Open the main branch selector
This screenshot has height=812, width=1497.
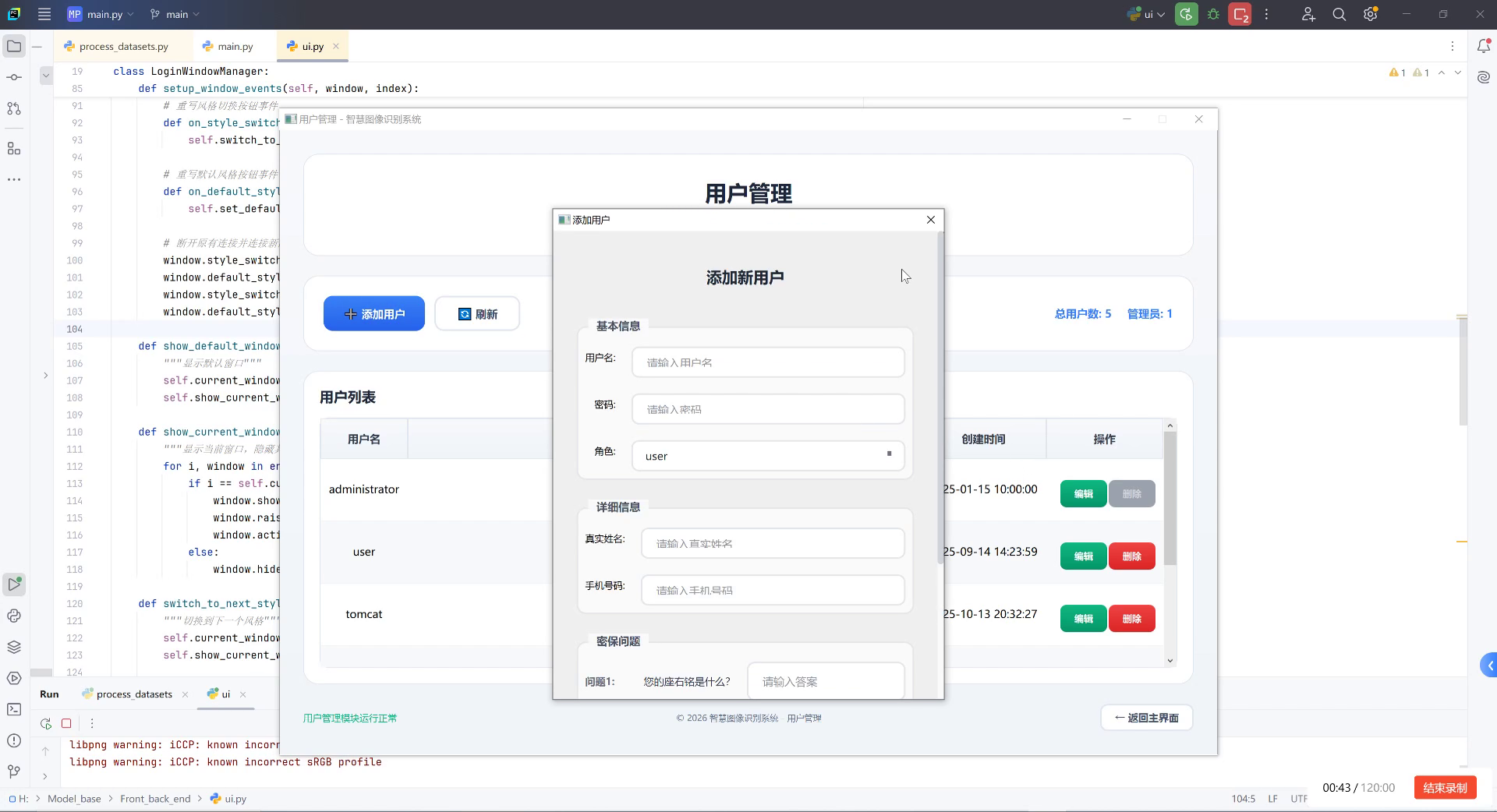(x=173, y=14)
